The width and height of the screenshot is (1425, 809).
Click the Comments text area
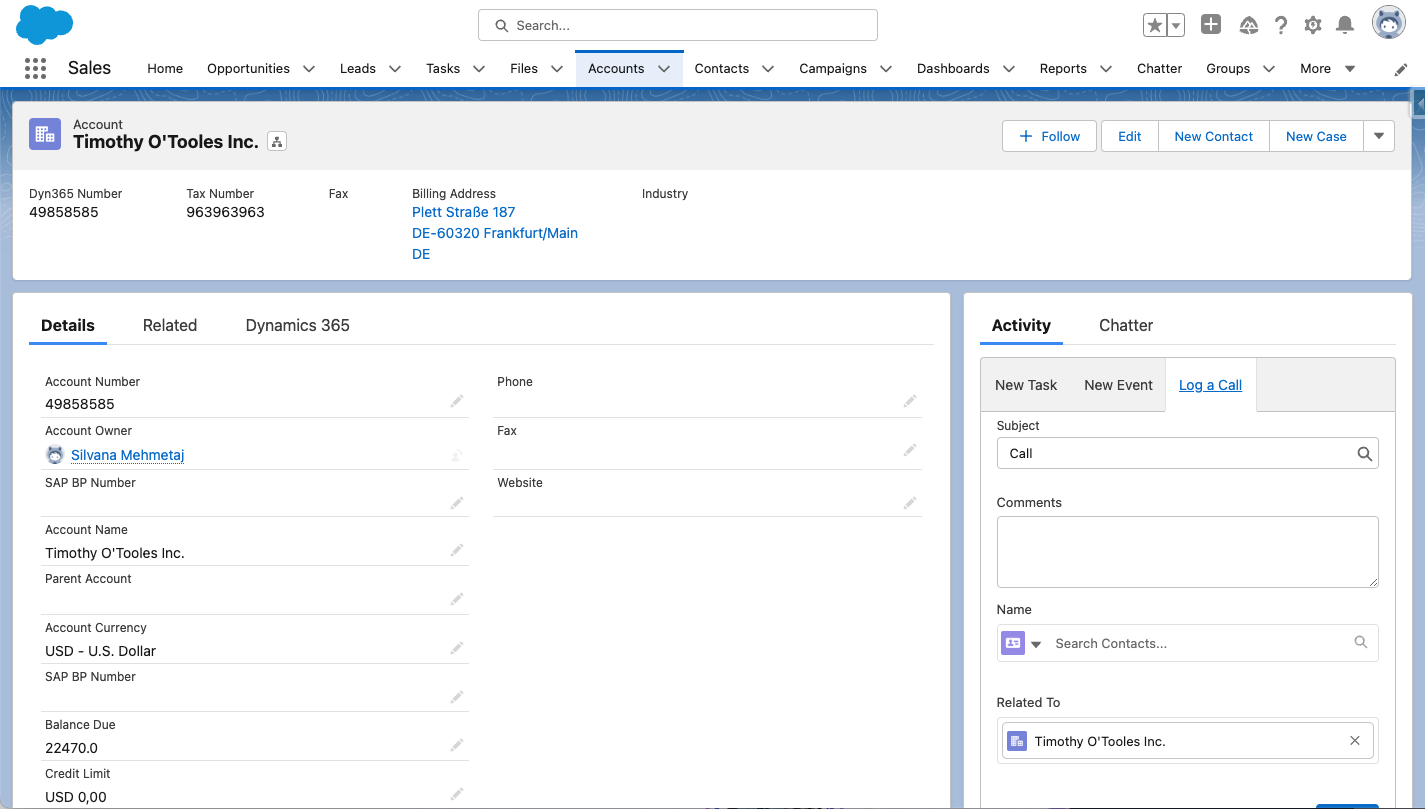1188,552
